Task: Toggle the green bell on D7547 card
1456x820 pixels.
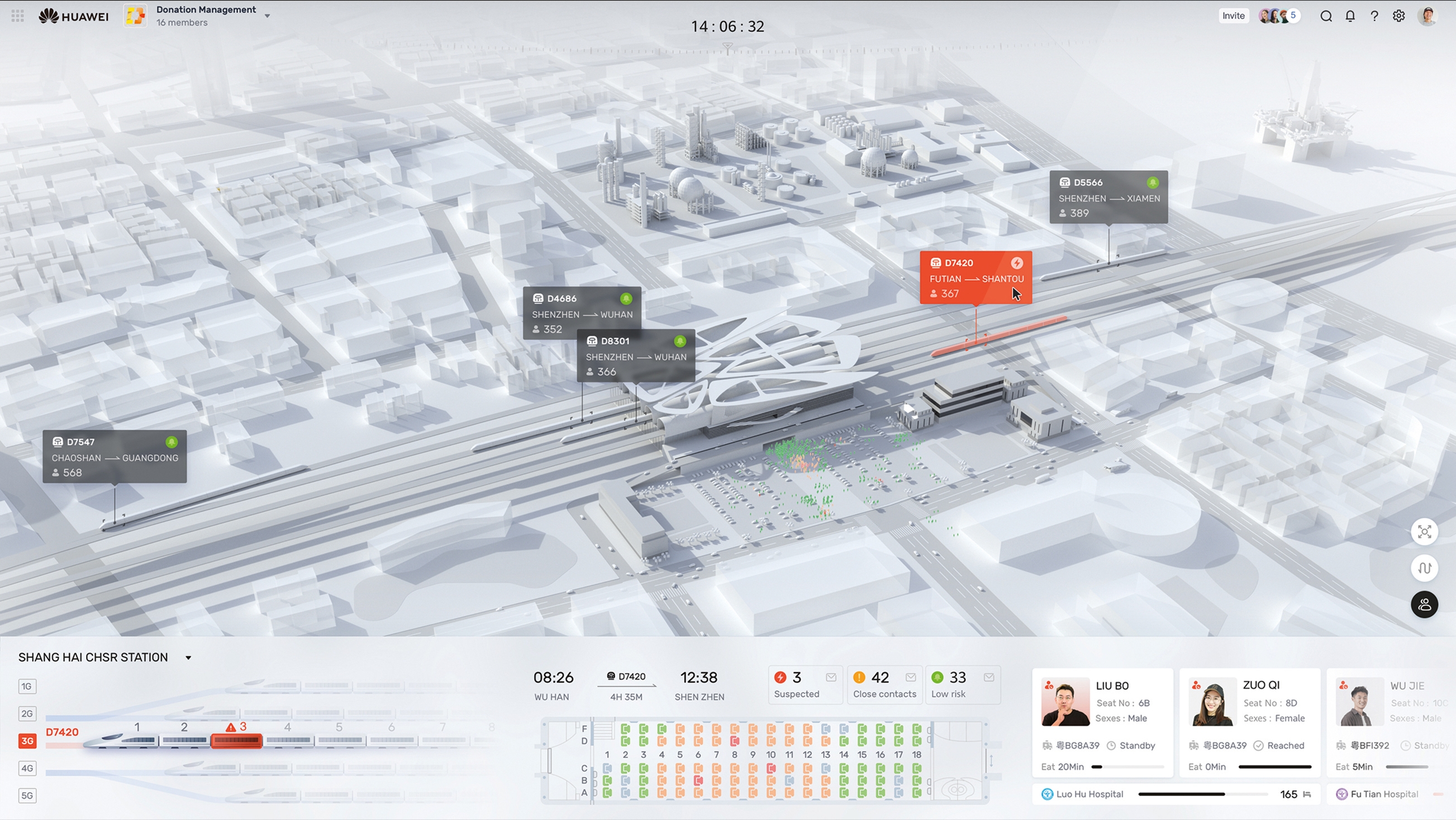Action: (172, 442)
